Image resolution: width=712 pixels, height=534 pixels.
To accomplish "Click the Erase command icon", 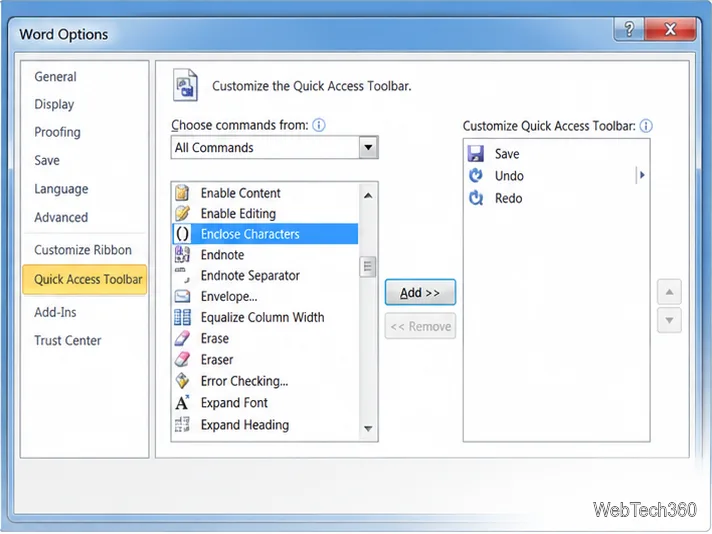I will click(x=182, y=338).
